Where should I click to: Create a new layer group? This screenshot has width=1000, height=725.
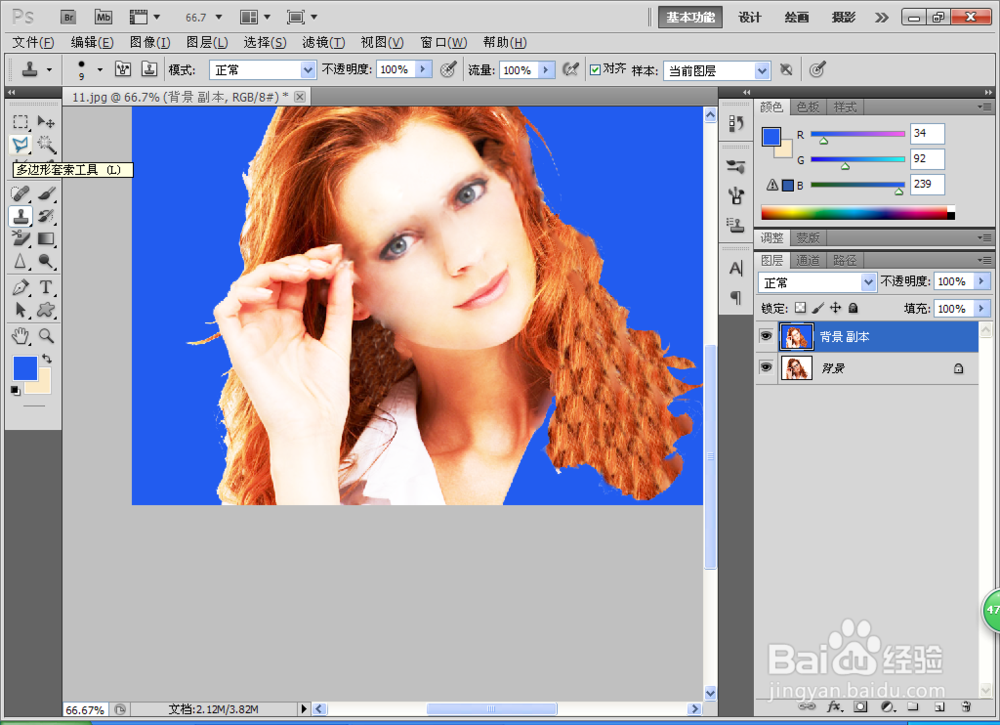point(913,706)
